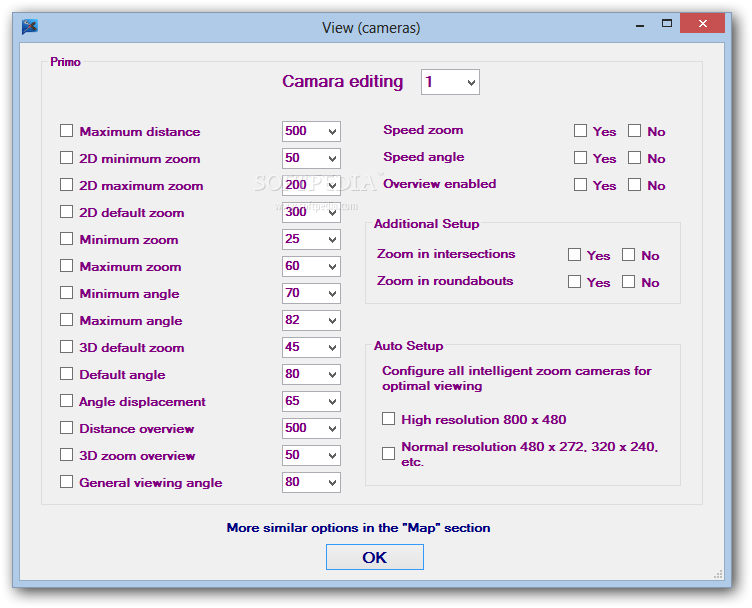Screen dimensions: 752x608
Task: Tick the Minimum angle checkbox
Action: point(66,292)
